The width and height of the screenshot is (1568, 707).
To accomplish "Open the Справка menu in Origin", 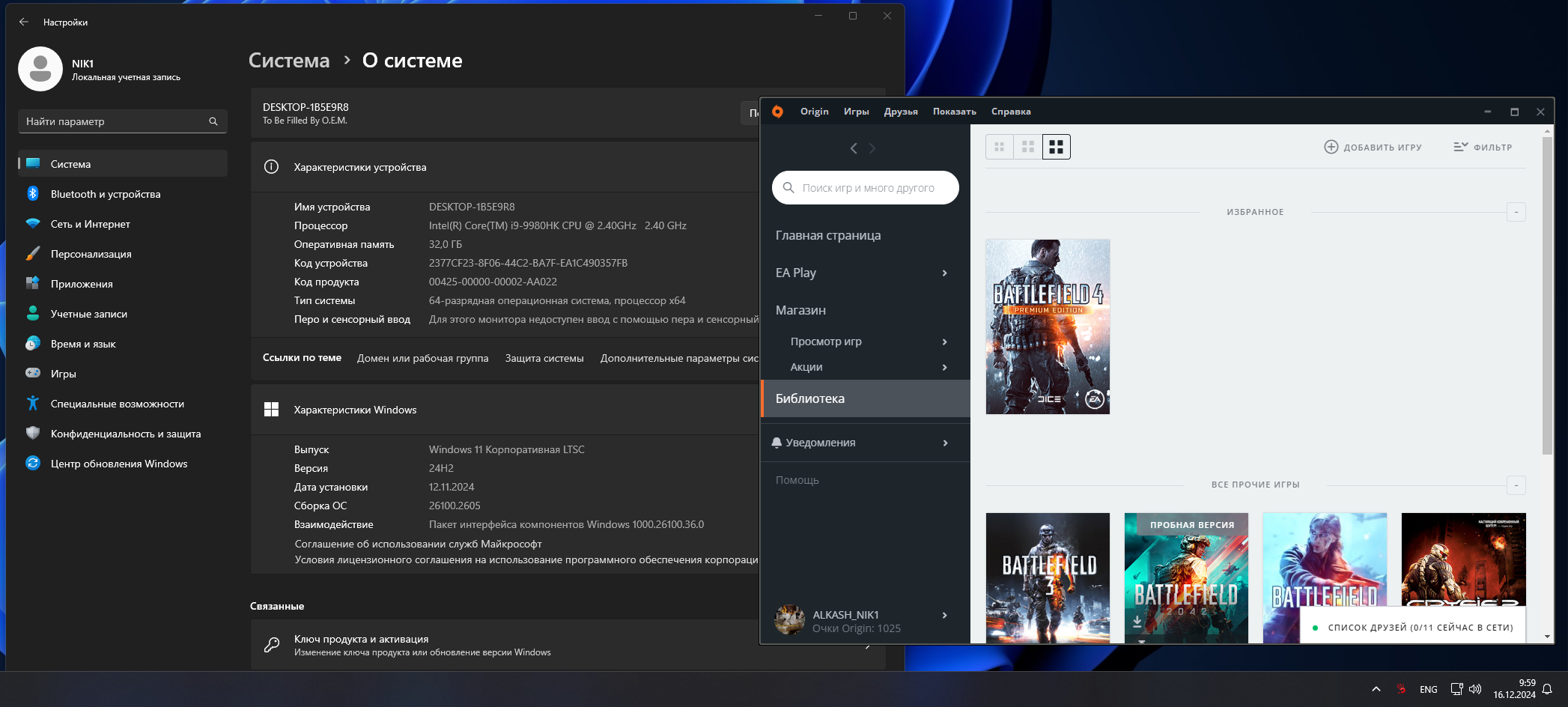I will (1011, 112).
